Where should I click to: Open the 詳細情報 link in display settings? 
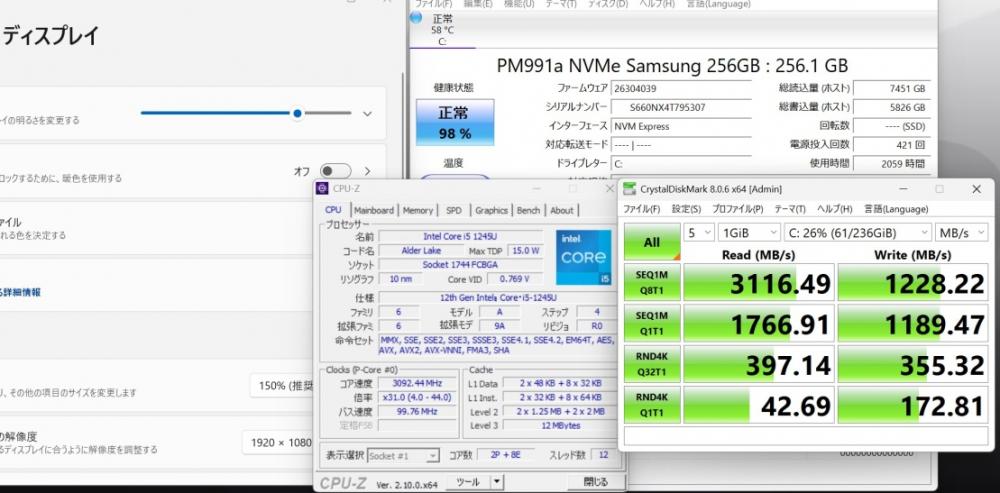tap(20, 292)
